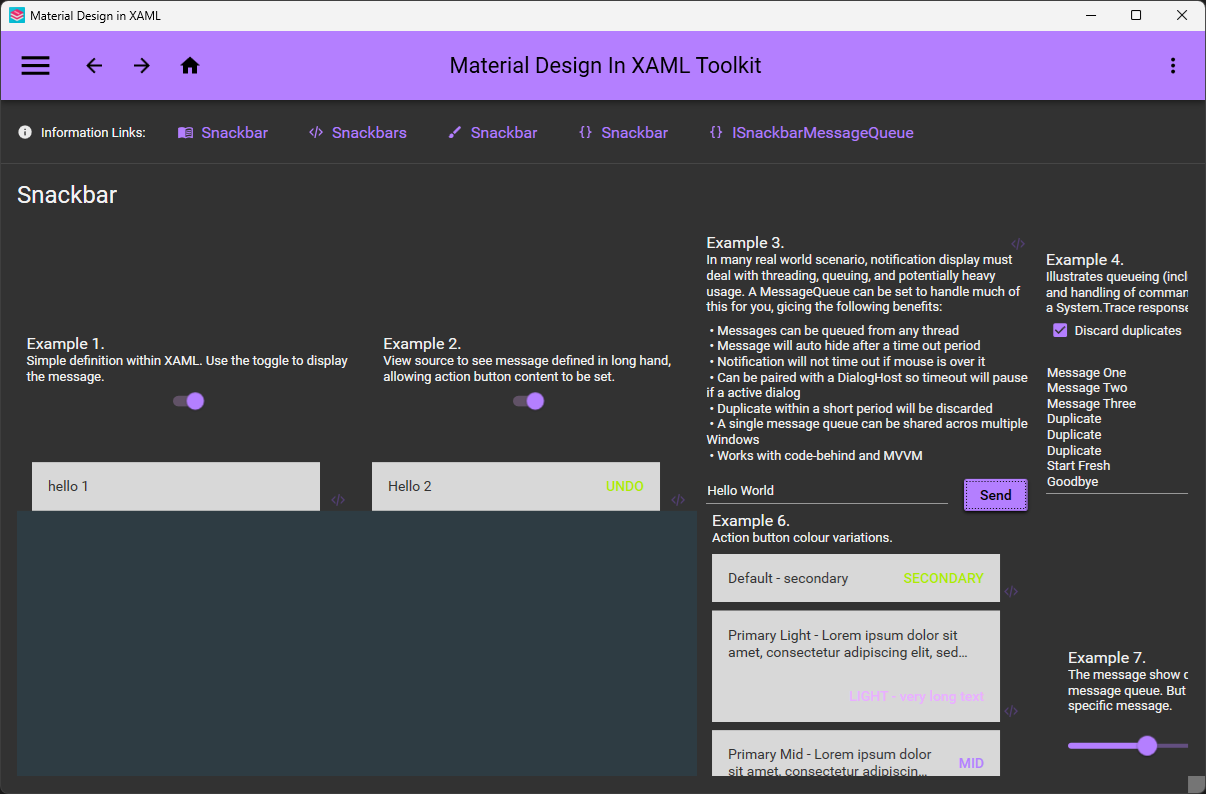Select Start Fresh in the message list
This screenshot has height=794, width=1206.
click(1078, 466)
